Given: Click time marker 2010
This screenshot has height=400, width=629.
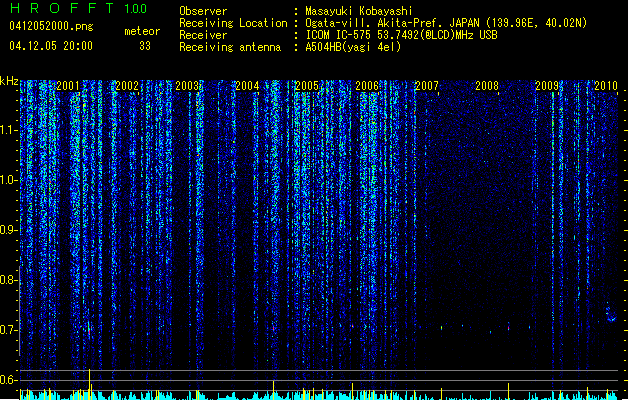Looking at the screenshot, I should [606, 86].
